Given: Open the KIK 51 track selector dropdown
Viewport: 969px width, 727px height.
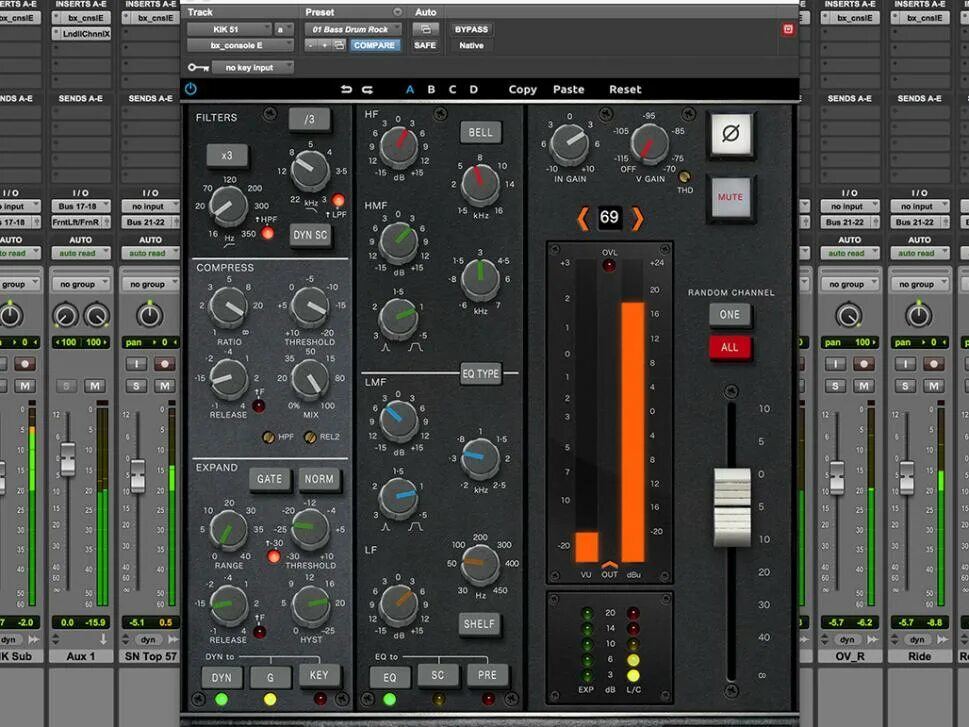Looking at the screenshot, I should [229, 29].
